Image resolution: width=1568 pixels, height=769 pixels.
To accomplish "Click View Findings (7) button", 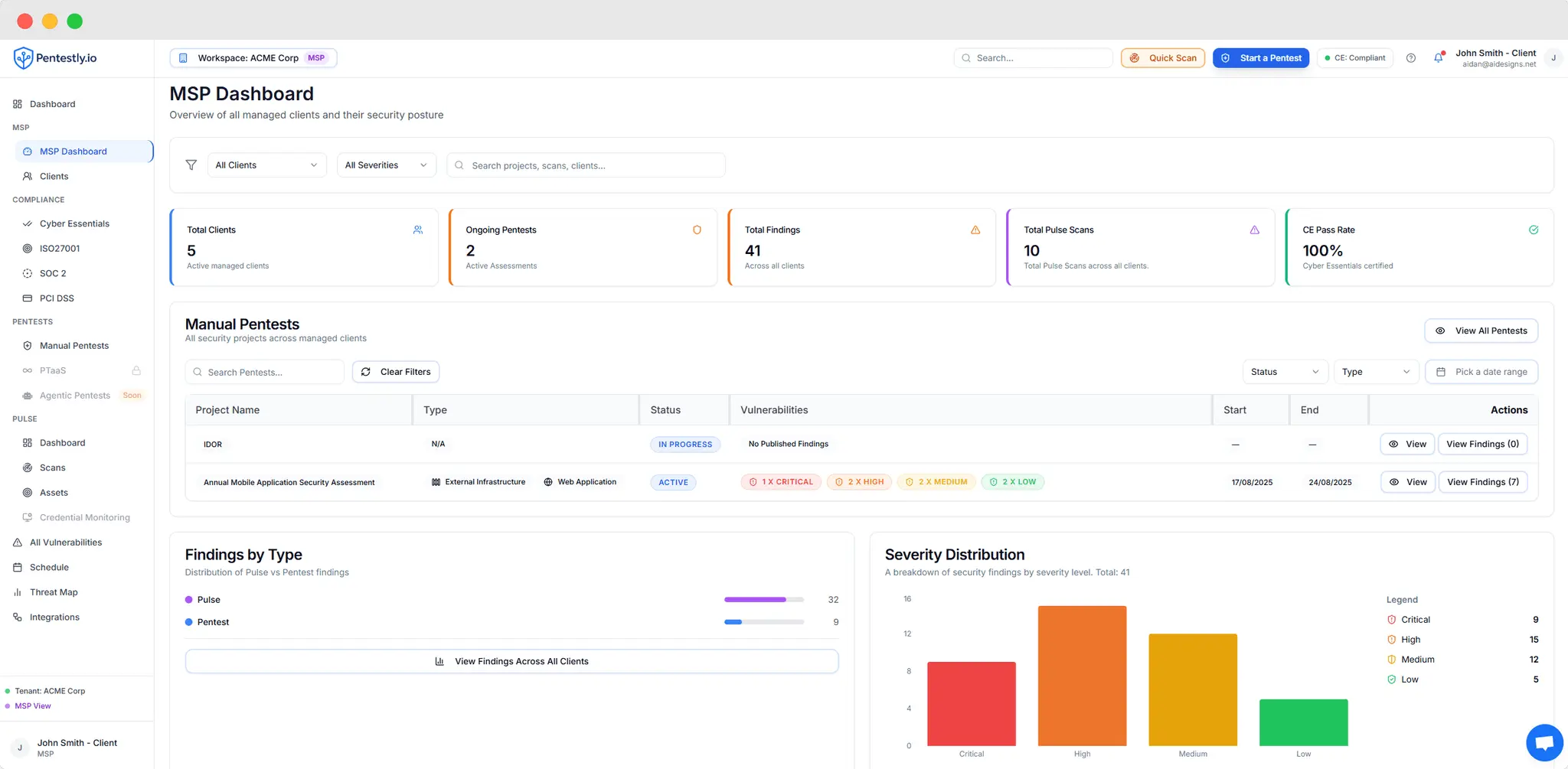I will click(1482, 482).
